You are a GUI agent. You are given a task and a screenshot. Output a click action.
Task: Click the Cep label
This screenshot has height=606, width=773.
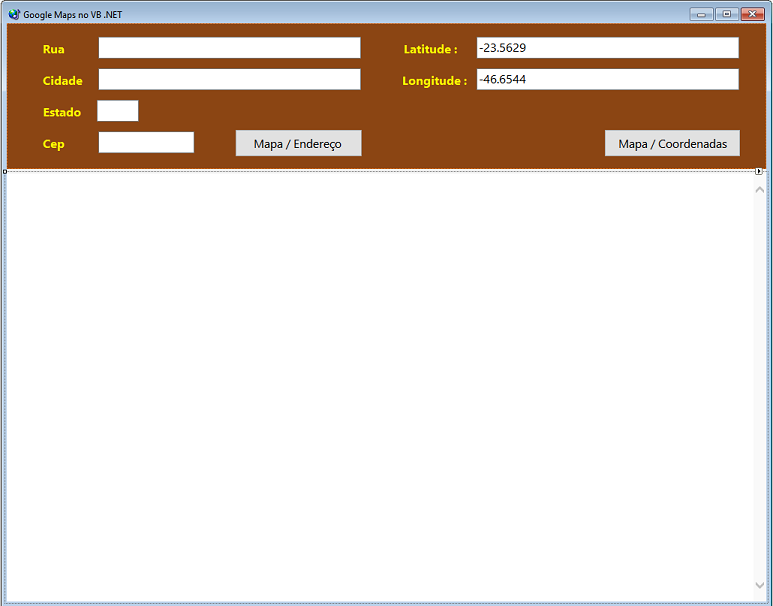point(54,144)
